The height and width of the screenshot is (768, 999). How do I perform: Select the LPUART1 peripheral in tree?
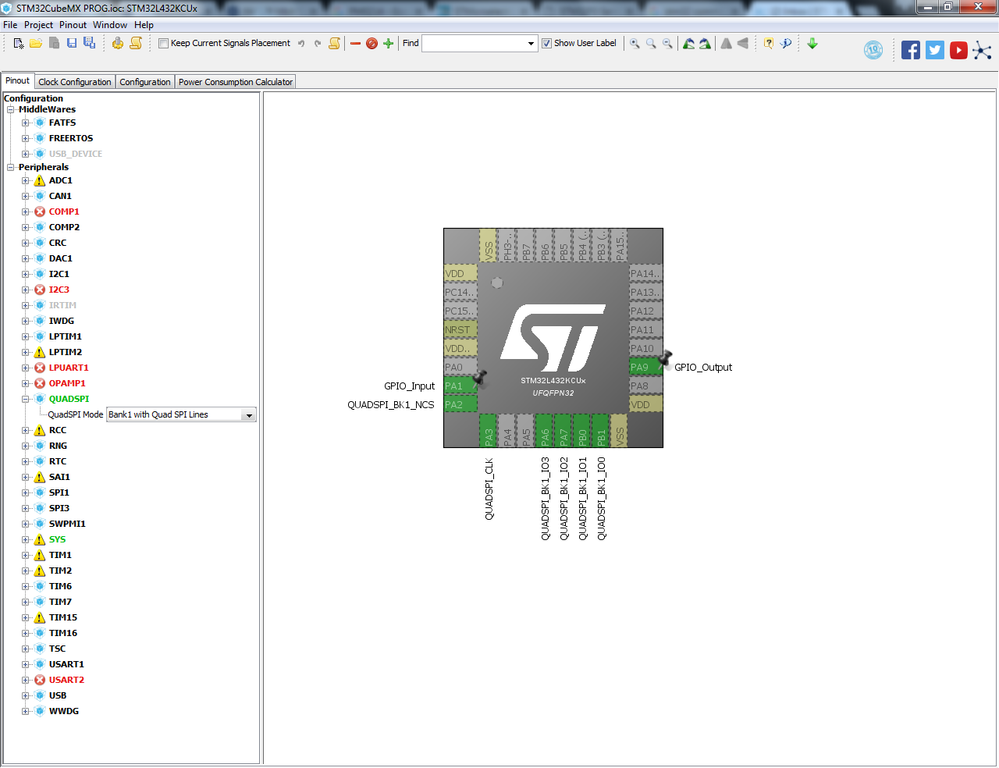[69, 368]
